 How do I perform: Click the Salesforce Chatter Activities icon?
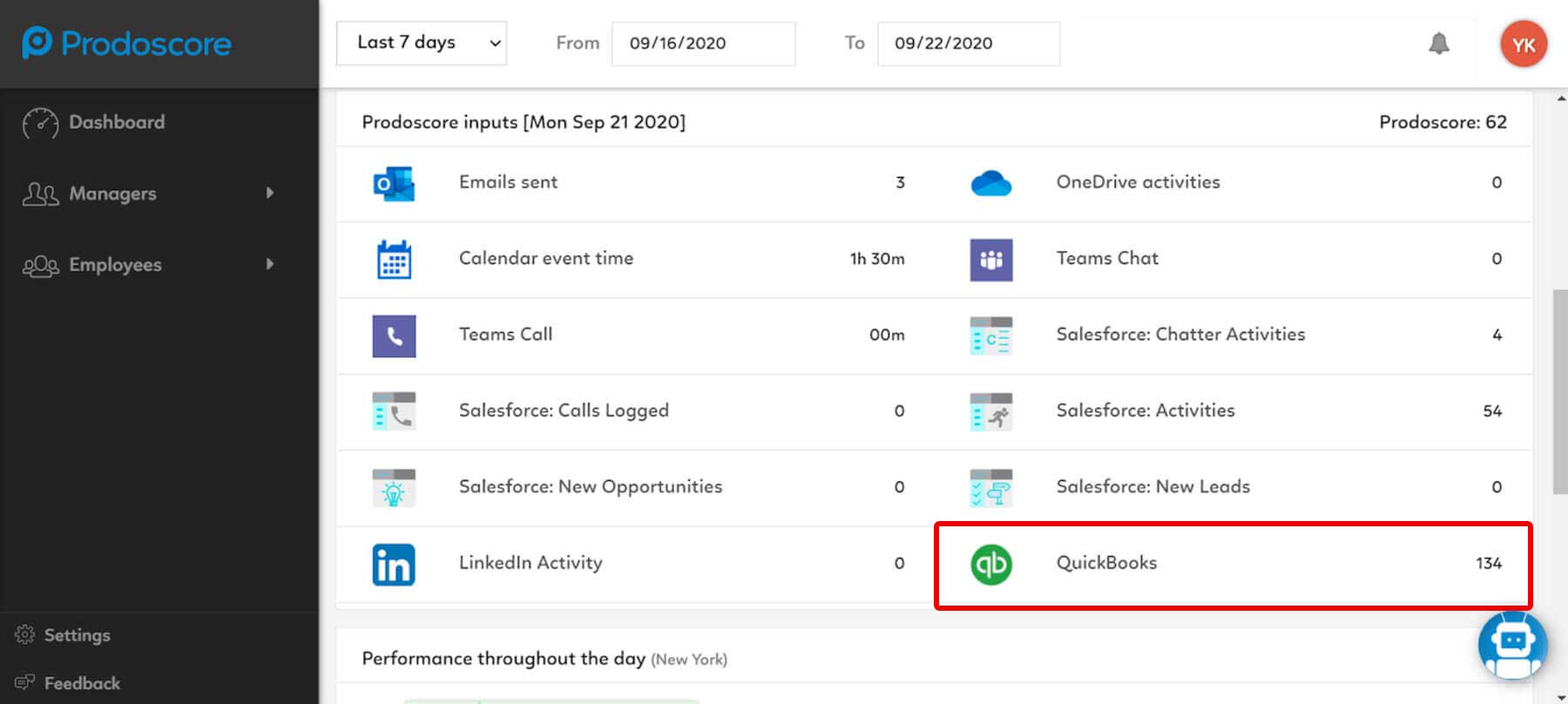click(991, 335)
